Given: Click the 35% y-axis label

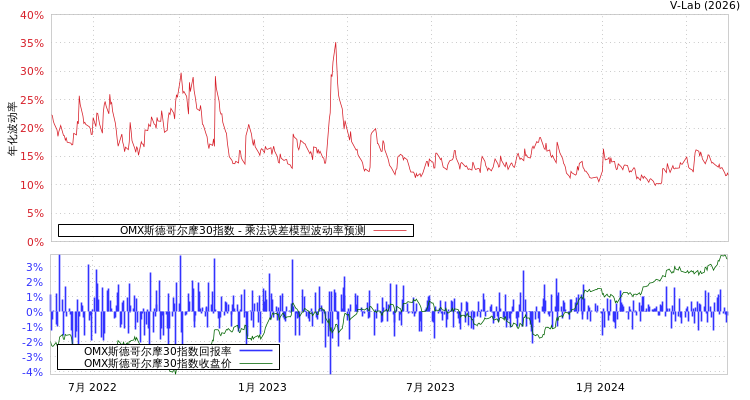Looking at the screenshot, I should click(x=32, y=43).
